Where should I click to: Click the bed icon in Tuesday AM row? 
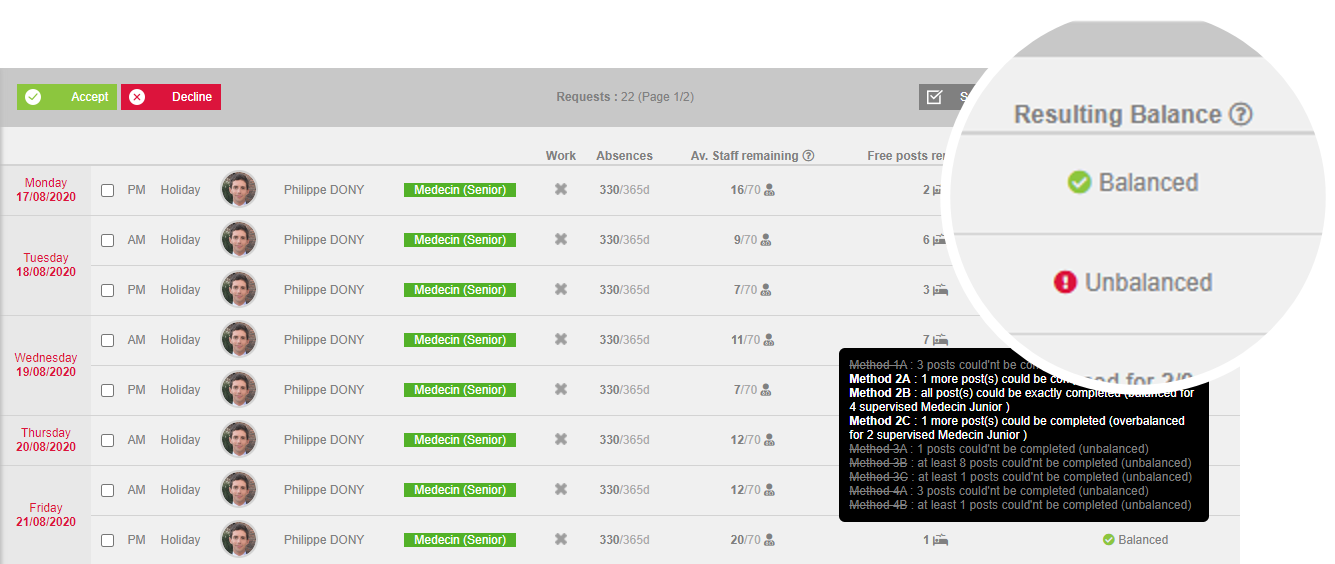click(940, 240)
